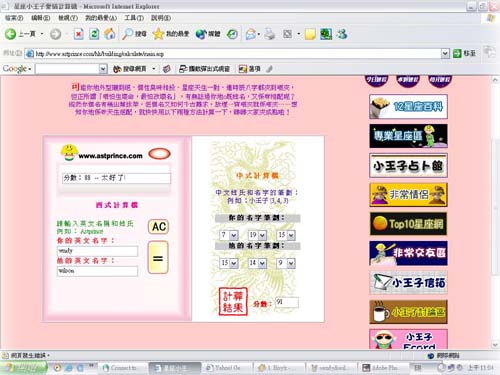The width and height of the screenshot is (500, 375).
Task: Print the page with printer icon
Action: point(270,34)
